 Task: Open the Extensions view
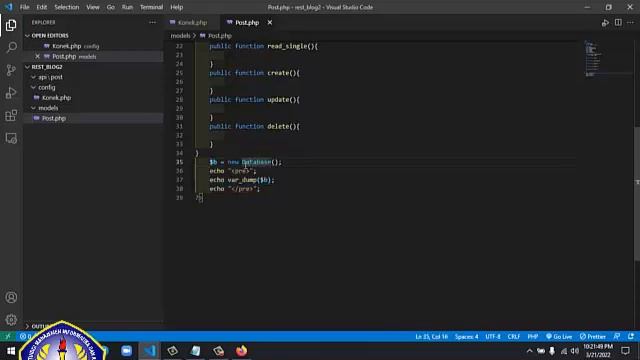11,116
